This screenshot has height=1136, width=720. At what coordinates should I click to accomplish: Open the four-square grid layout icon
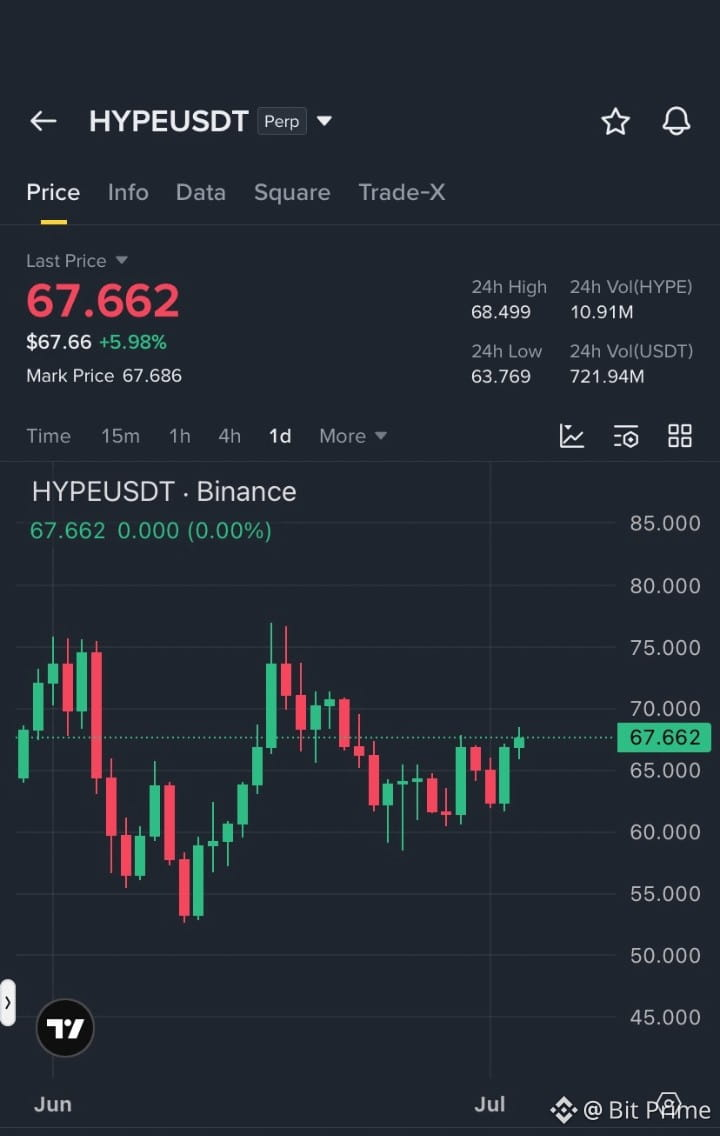[679, 436]
